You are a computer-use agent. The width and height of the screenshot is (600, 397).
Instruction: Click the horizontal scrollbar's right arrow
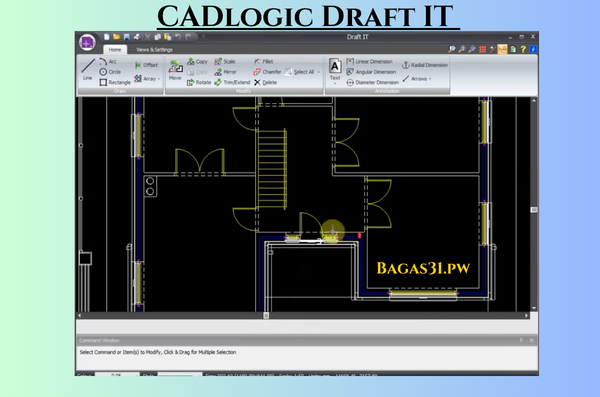(x=527, y=315)
